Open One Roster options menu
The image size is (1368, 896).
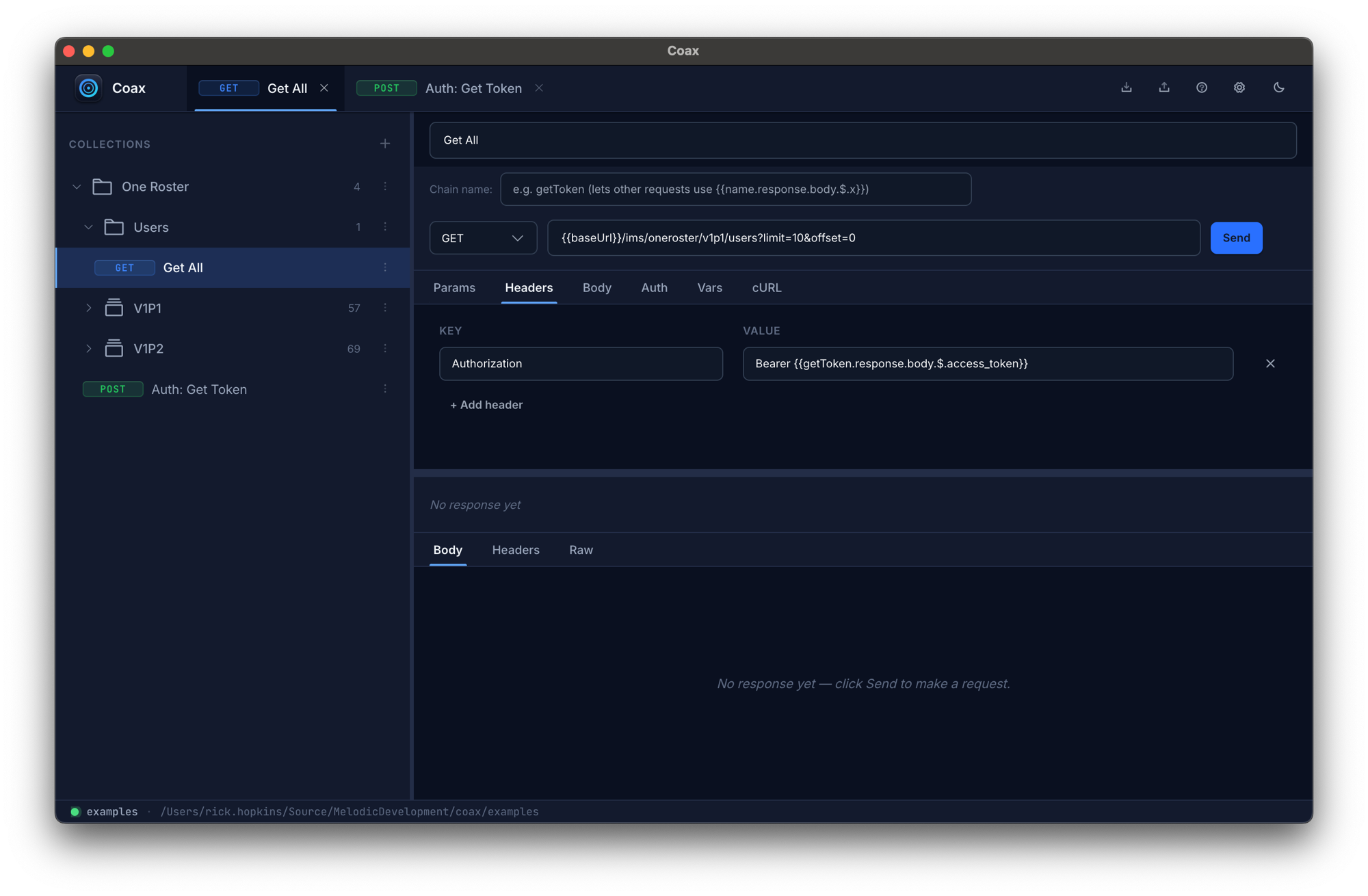[385, 187]
